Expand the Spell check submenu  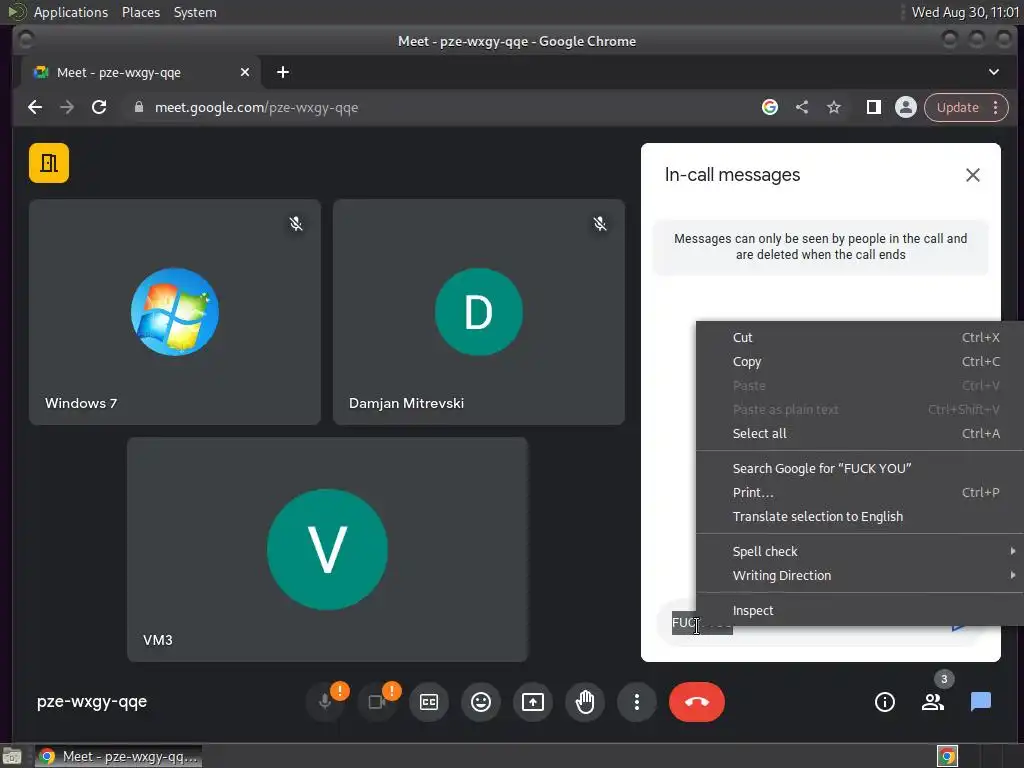860,552
